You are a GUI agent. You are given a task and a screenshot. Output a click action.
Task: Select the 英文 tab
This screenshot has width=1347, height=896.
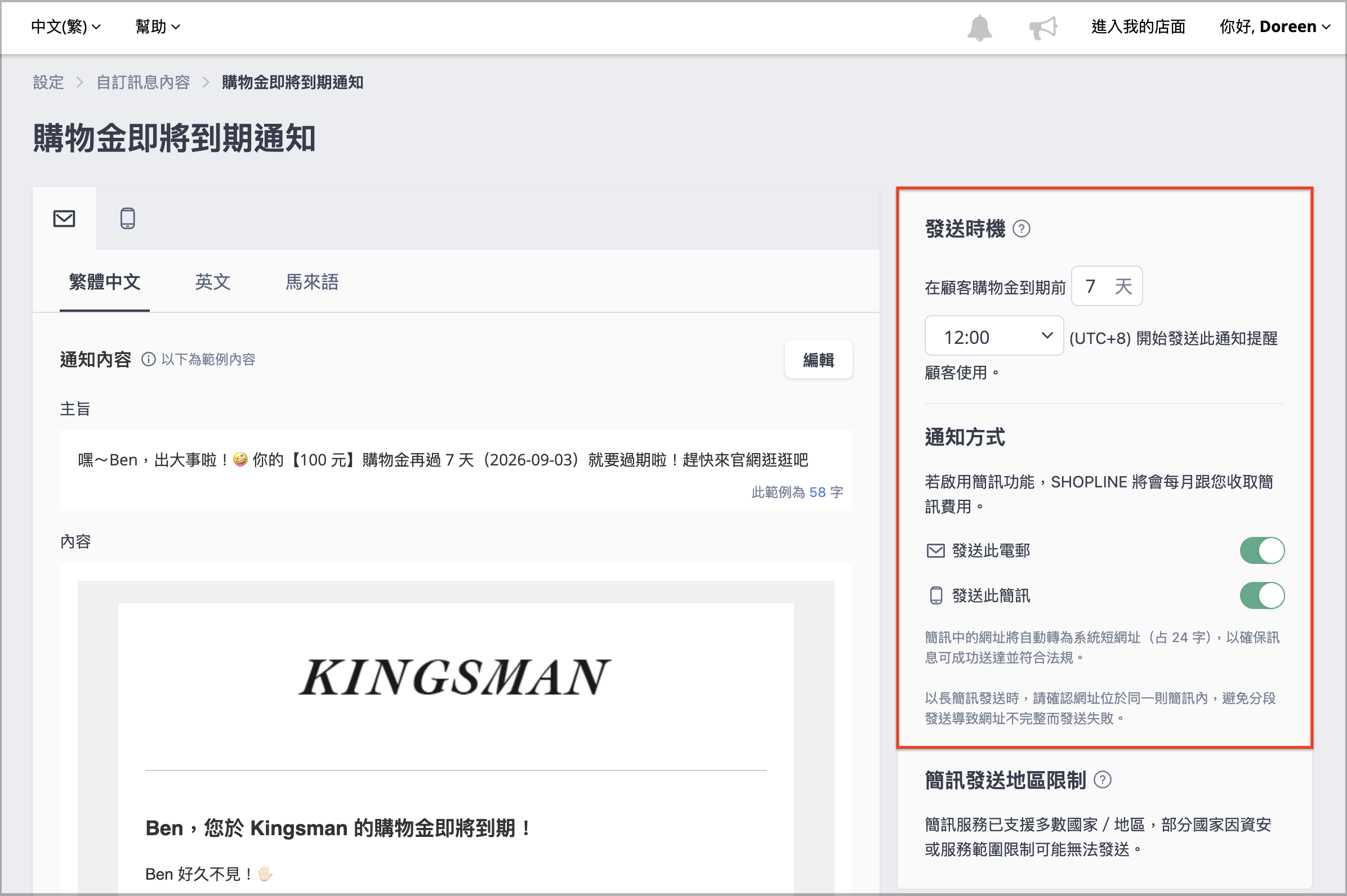[x=213, y=283]
